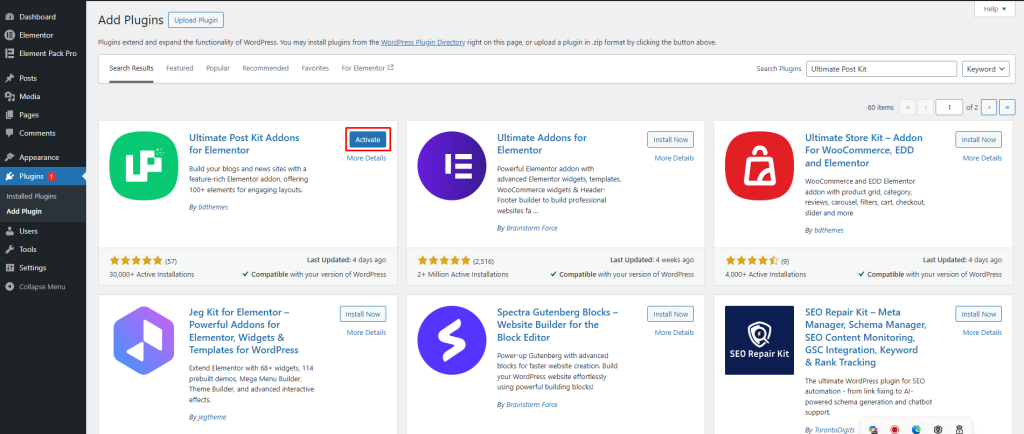Open Installed Plugins submenu item
The image size is (1024, 434).
pos(31,196)
